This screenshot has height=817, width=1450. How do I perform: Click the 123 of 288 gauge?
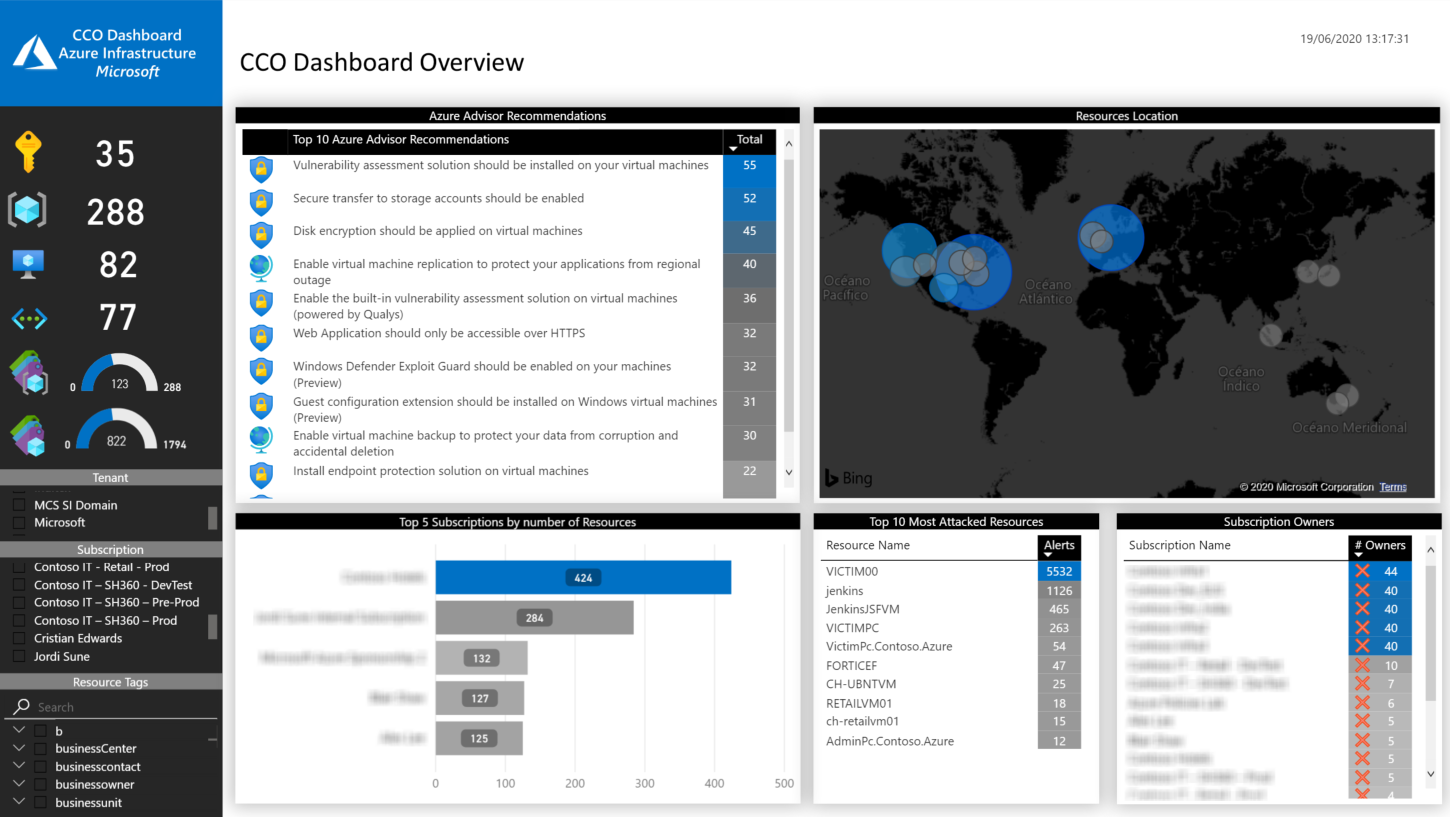(119, 373)
